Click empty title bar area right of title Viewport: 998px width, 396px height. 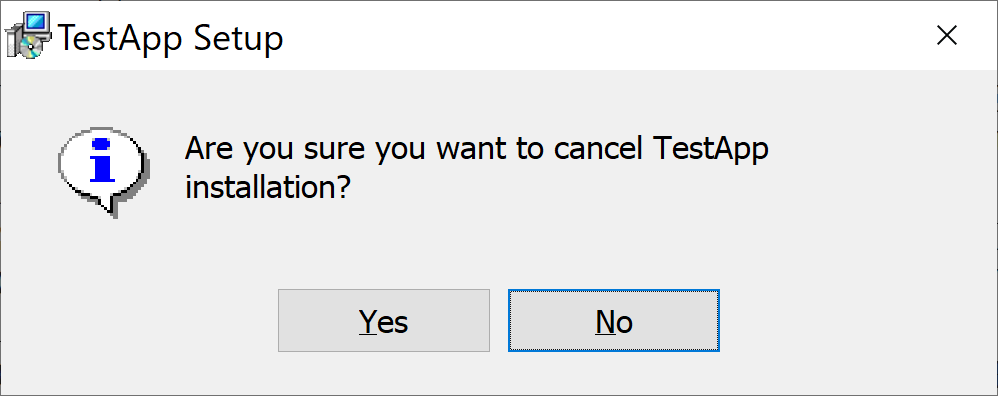pyautogui.click(x=605, y=36)
